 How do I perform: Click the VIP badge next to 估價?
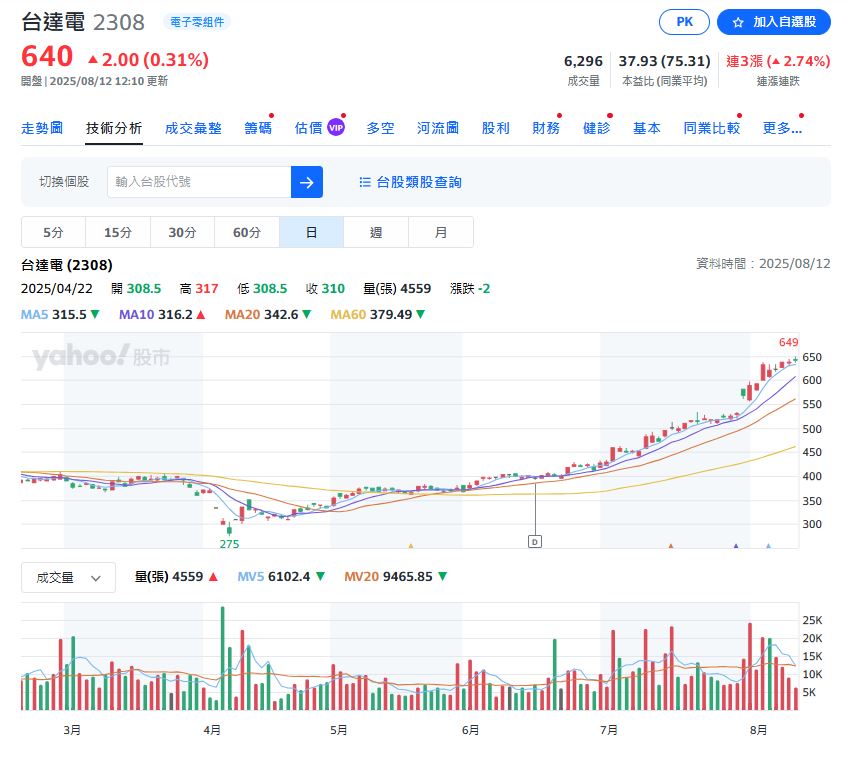point(336,128)
